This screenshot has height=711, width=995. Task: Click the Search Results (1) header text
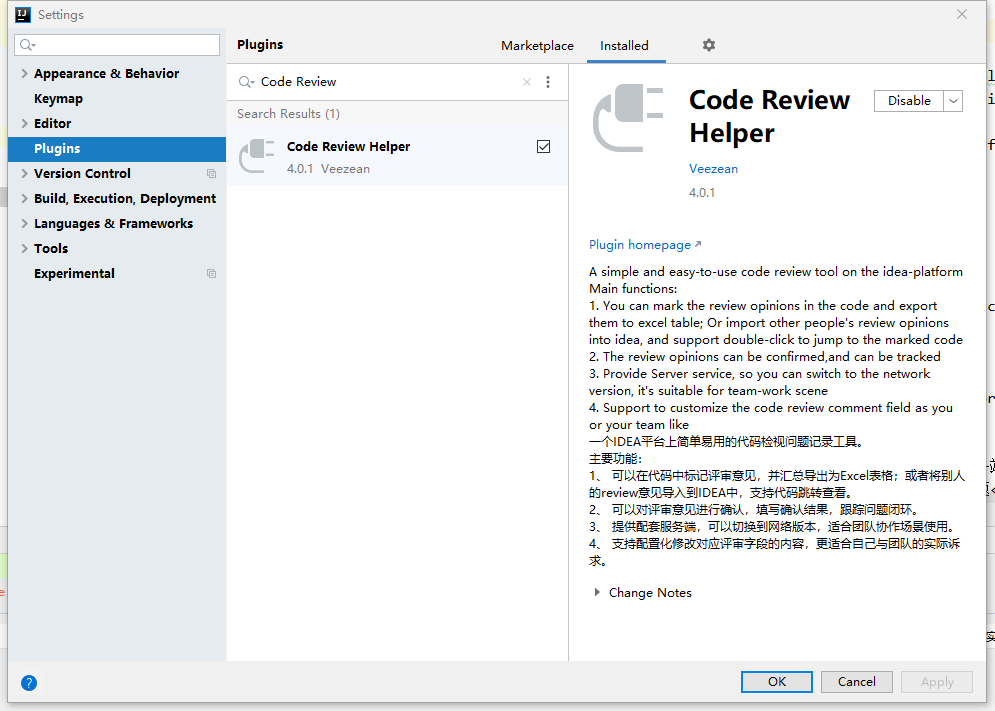(288, 114)
